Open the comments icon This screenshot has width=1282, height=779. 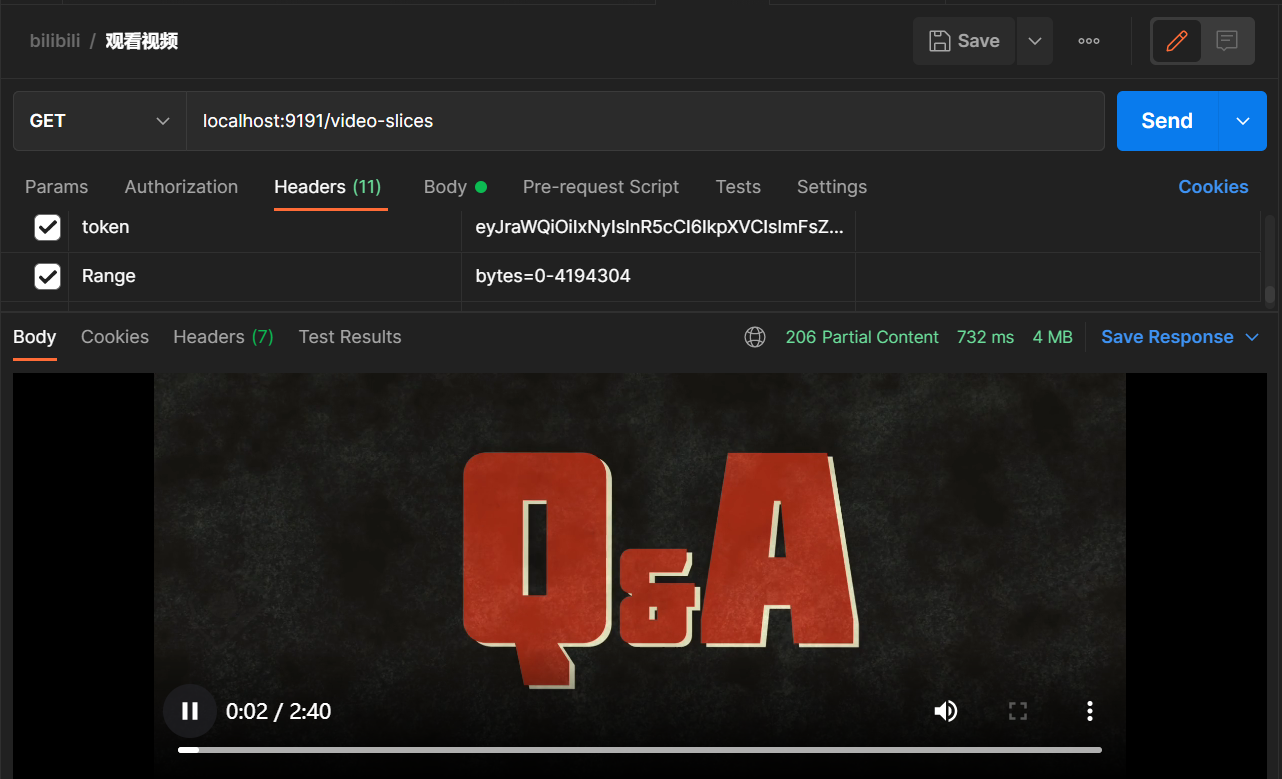[x=1227, y=41]
